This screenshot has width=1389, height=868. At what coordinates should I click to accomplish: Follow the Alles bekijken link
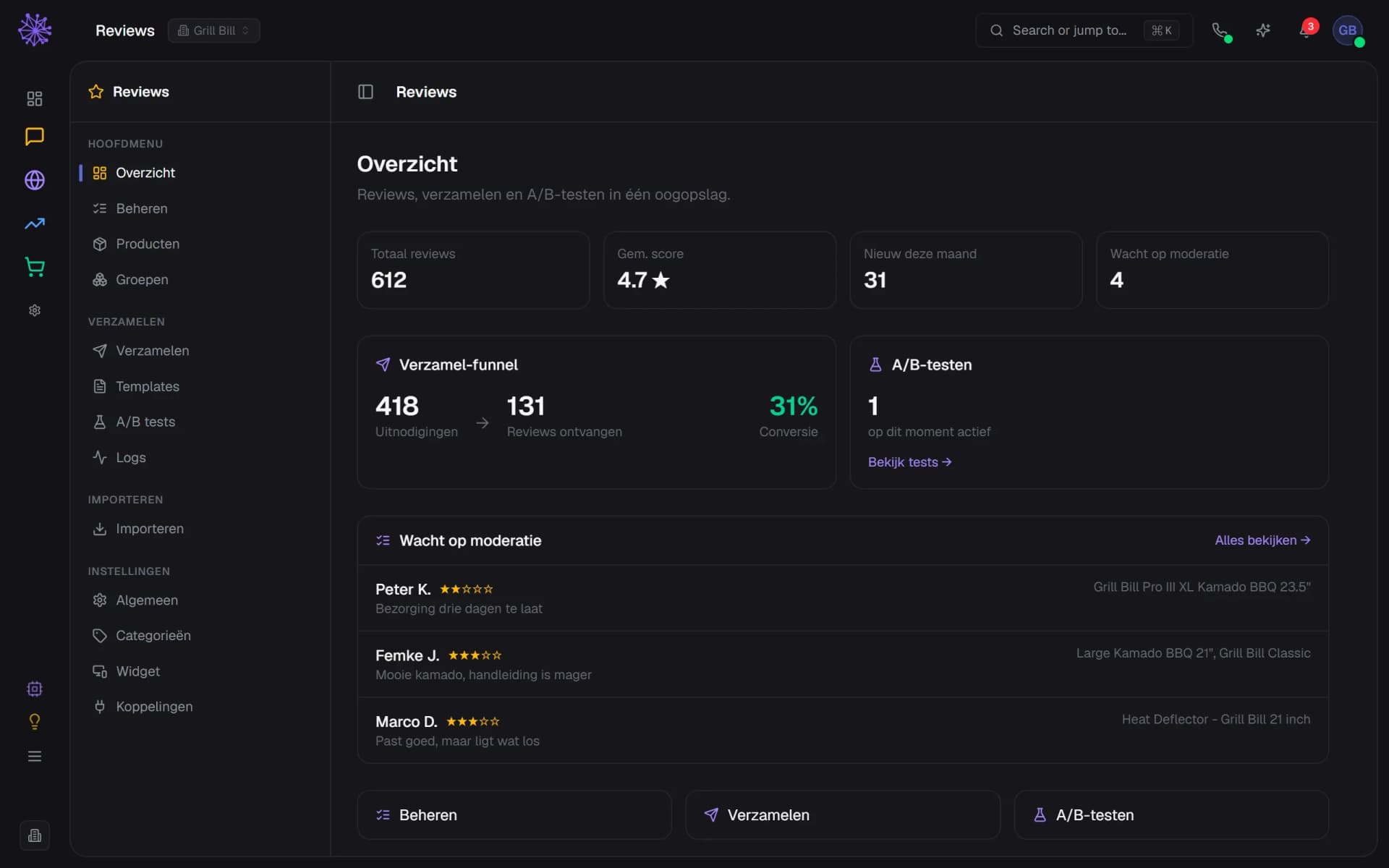[1262, 540]
